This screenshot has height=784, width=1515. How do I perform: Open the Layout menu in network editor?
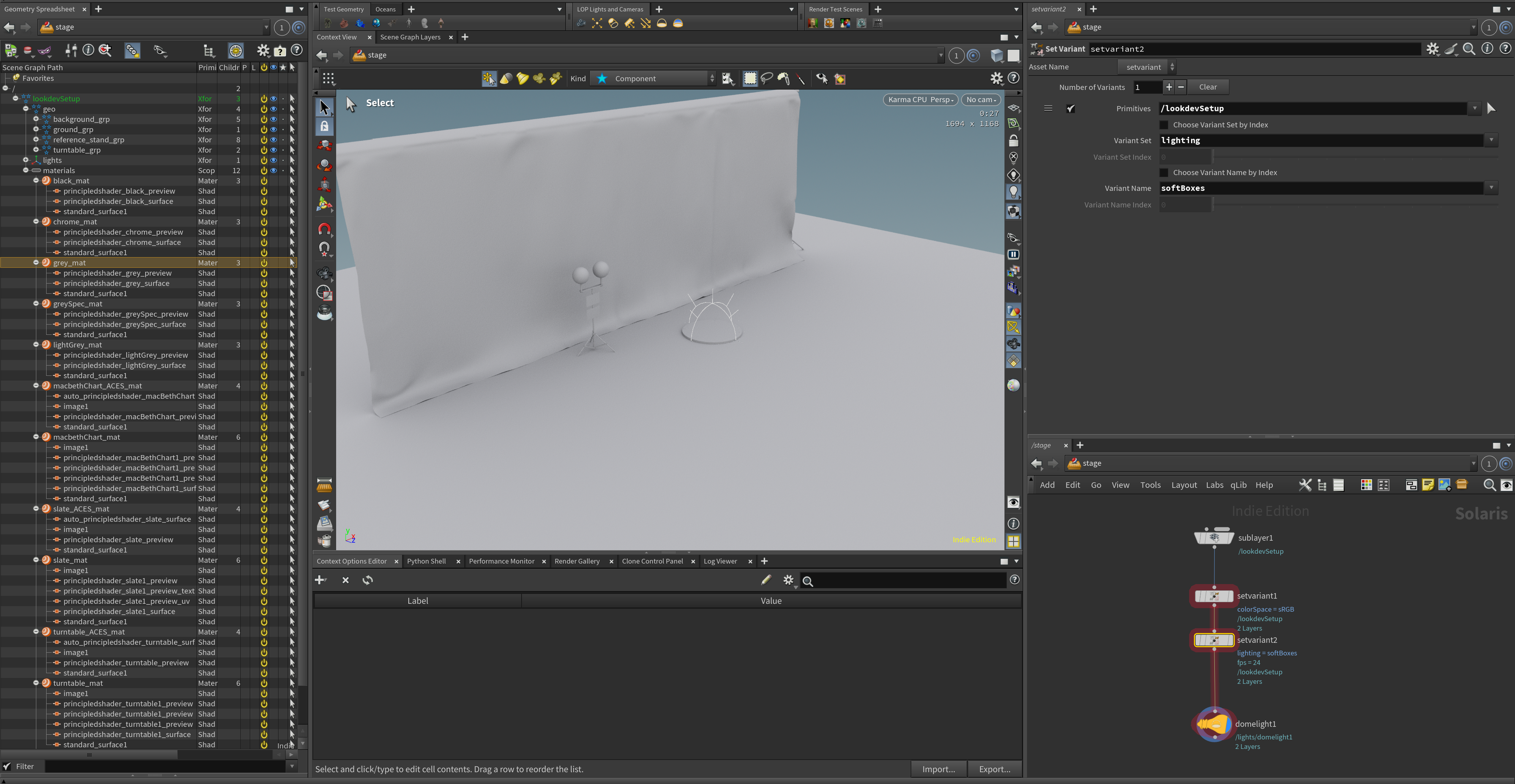point(1183,485)
